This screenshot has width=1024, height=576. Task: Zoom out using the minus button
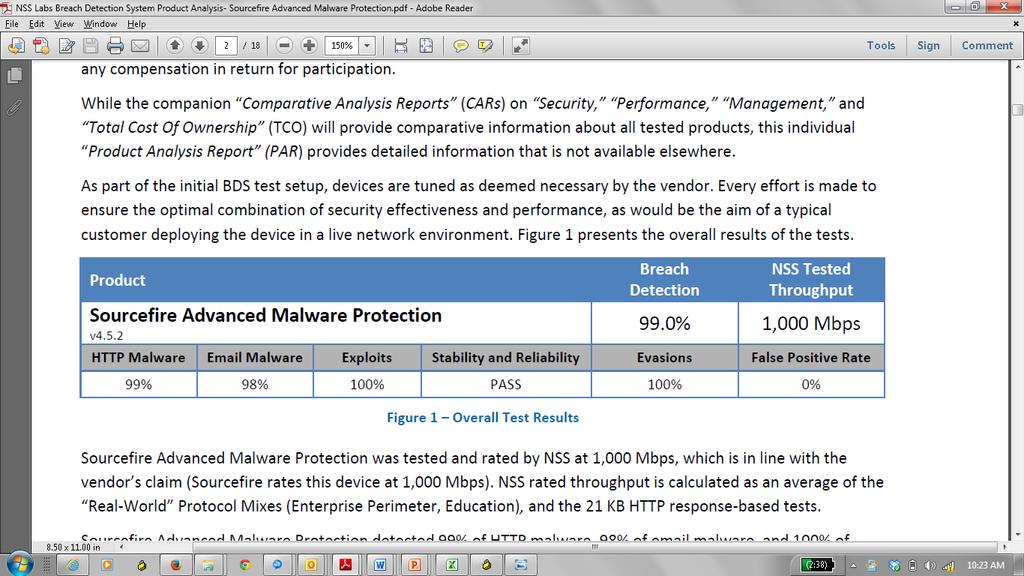(284, 45)
